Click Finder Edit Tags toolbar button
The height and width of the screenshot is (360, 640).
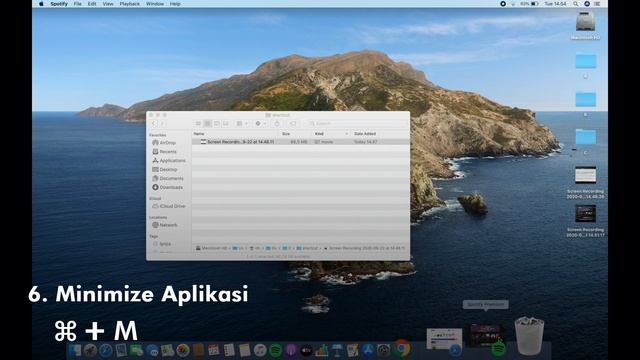pyautogui.click(x=293, y=123)
